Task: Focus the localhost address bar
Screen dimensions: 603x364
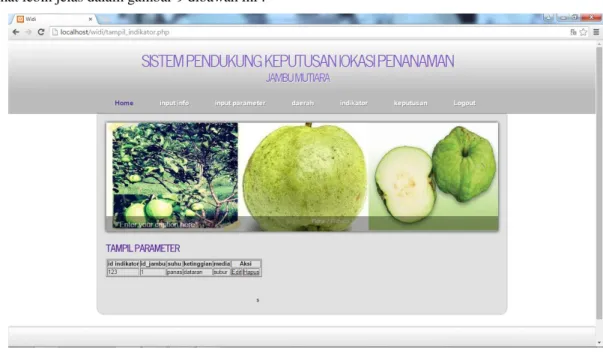Action: click(308, 32)
